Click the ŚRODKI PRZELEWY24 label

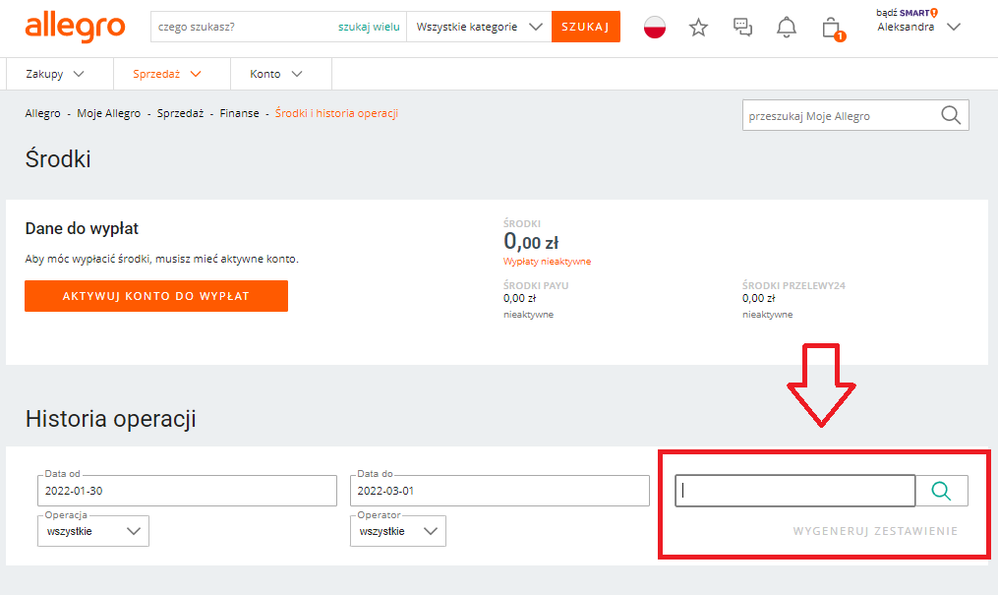794,286
